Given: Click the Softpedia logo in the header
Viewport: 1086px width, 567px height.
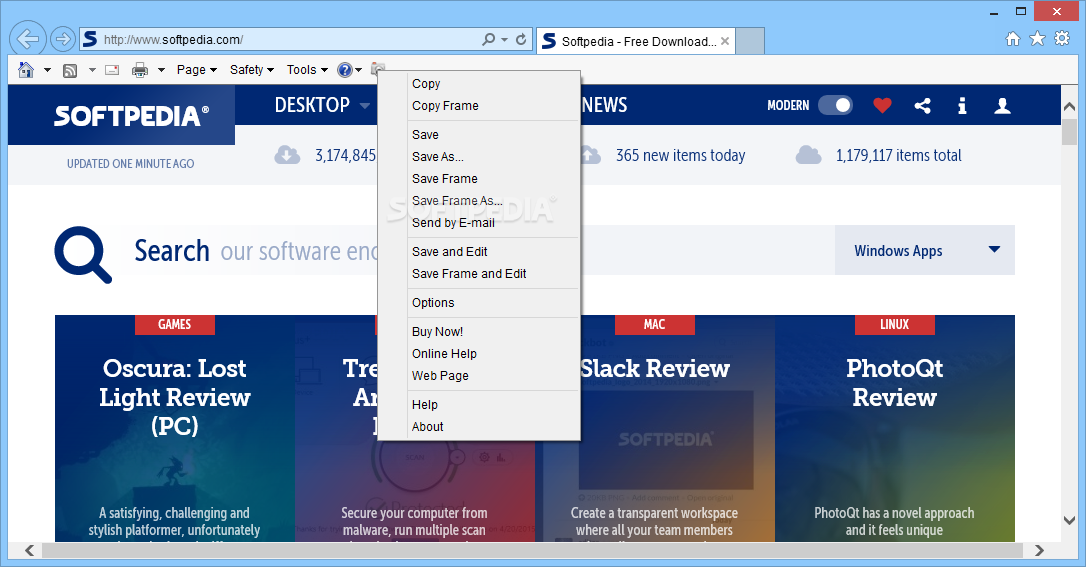Looking at the screenshot, I should tap(131, 116).
